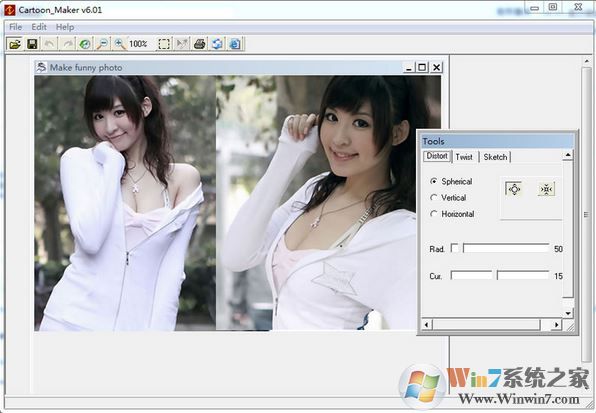Select the zoom in magnifier

point(120,44)
